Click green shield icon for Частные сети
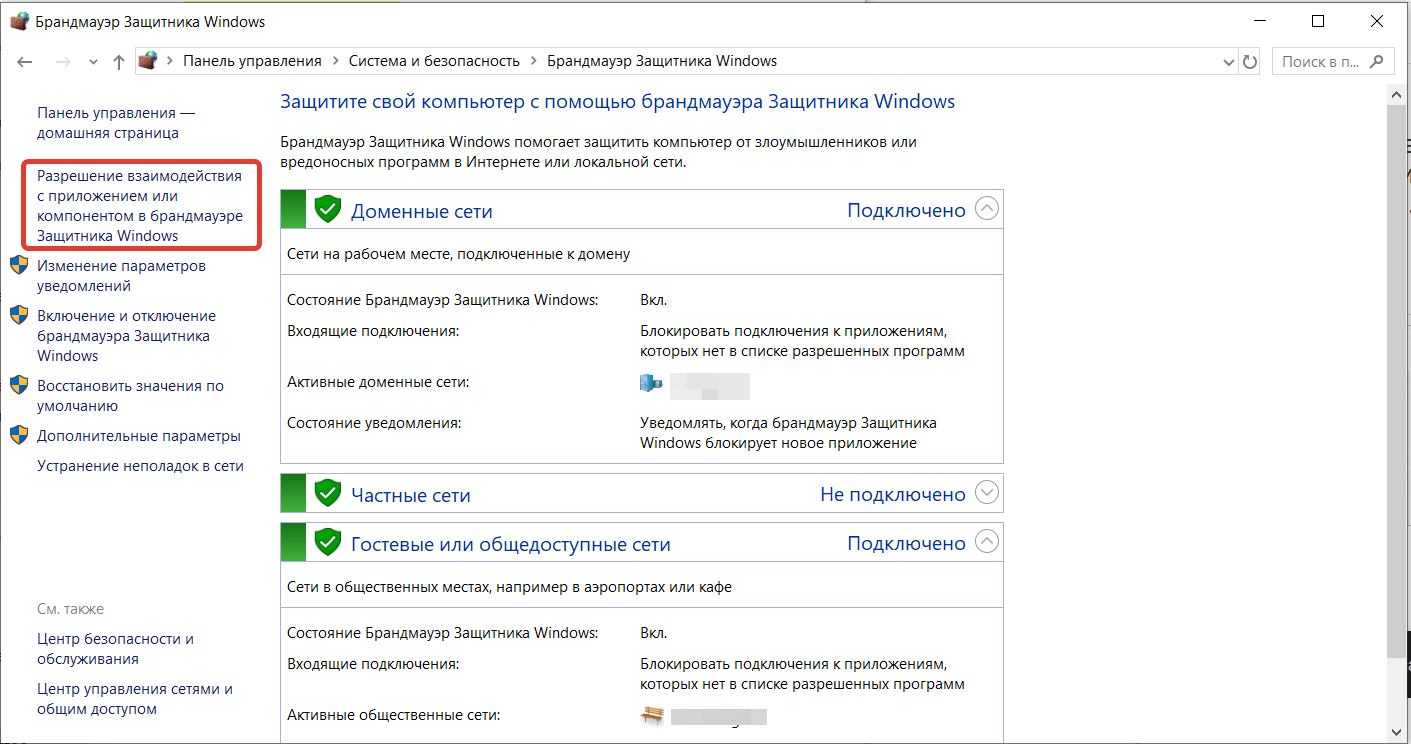The image size is (1411, 744). click(x=328, y=493)
